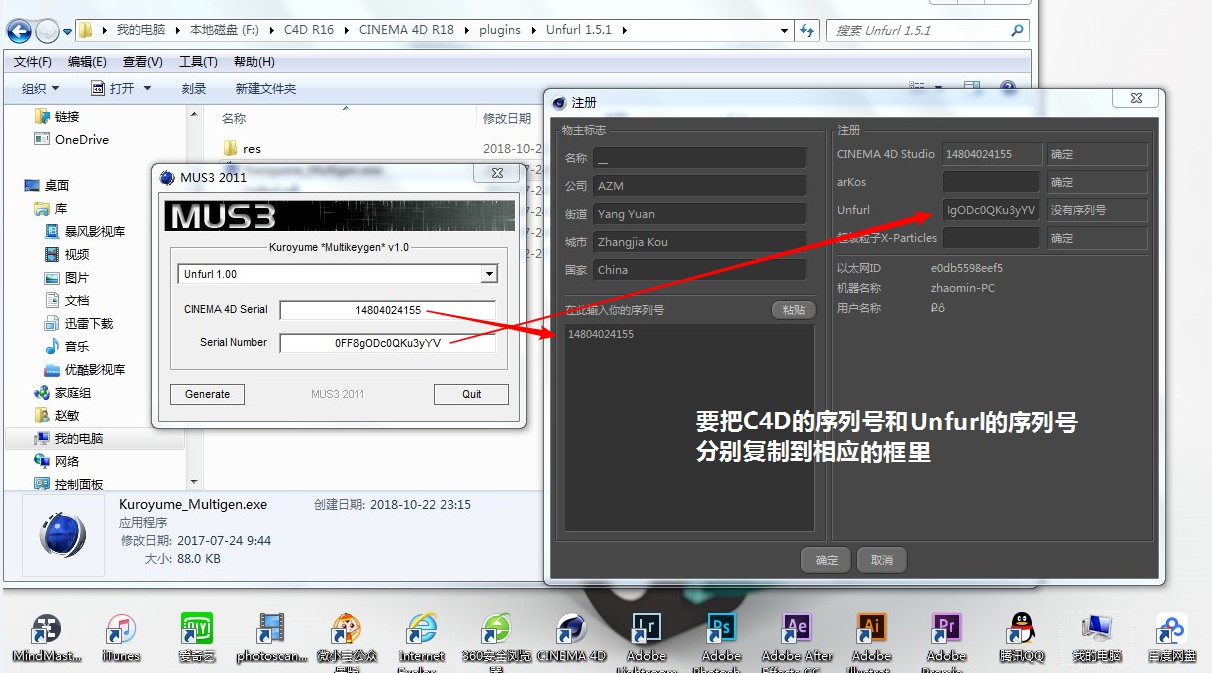Screen dimensions: 1212x673
Task: Click the 公司 field showing AZM
Action: pos(699,186)
